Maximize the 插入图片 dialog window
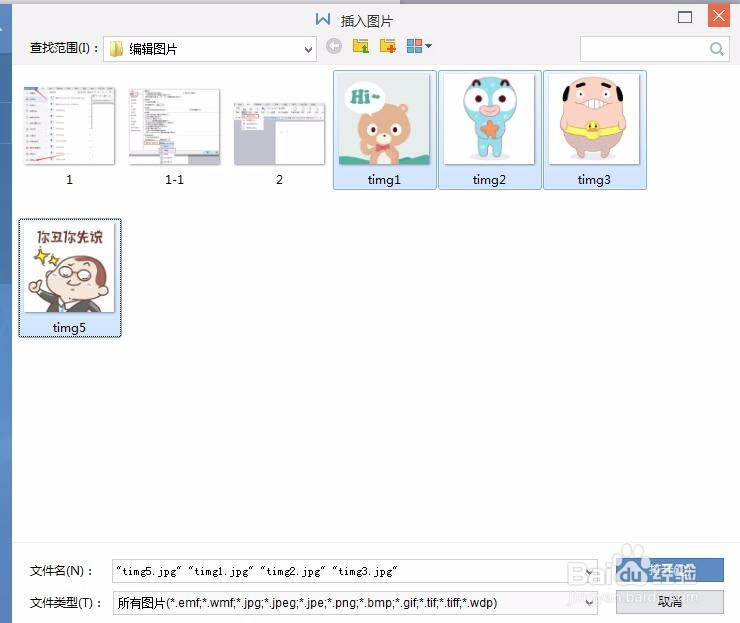This screenshot has height=623, width=740. 684,17
